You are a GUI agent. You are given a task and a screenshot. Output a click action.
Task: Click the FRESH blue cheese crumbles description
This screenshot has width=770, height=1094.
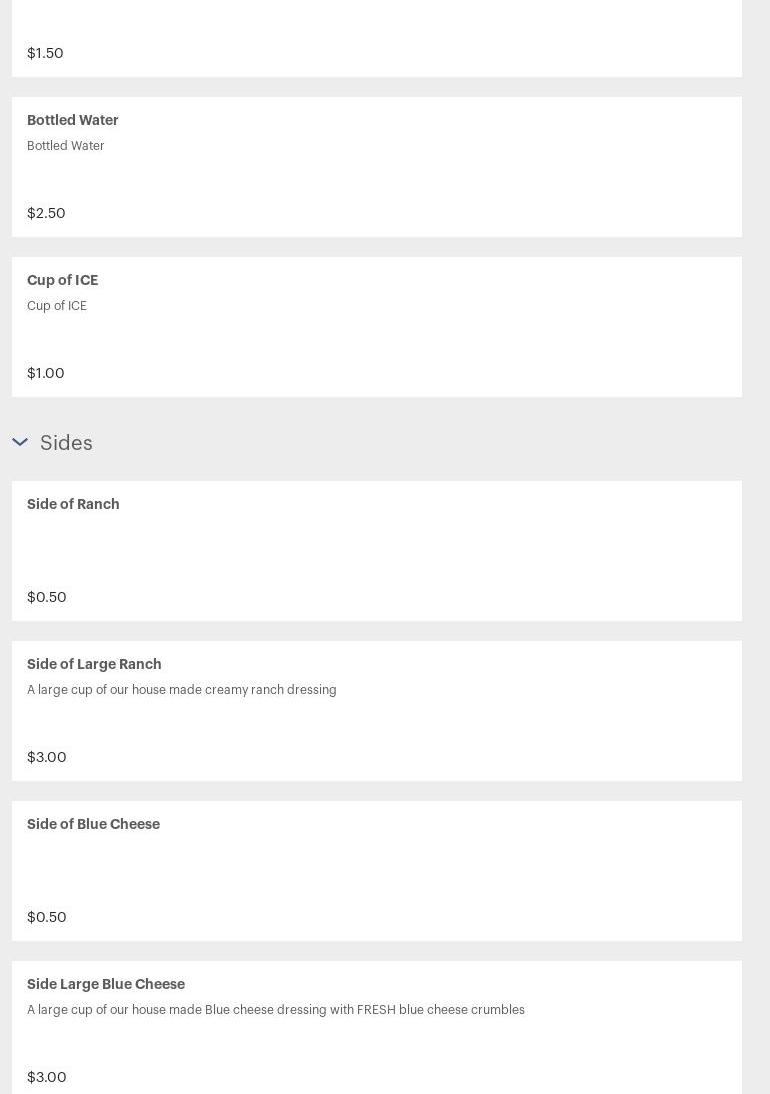tap(276, 1010)
